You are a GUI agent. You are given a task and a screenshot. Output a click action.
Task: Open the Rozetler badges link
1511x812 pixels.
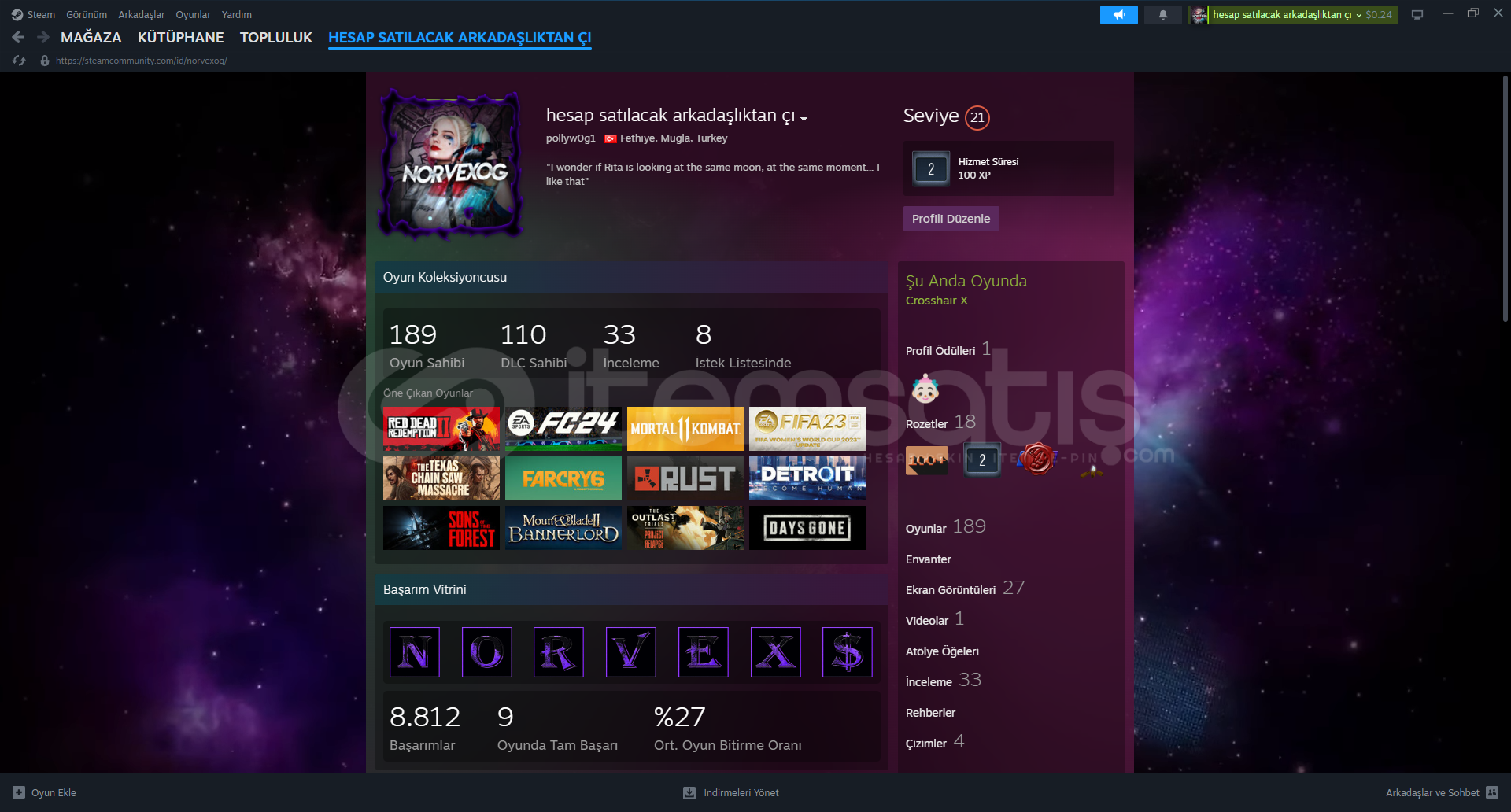coord(927,424)
